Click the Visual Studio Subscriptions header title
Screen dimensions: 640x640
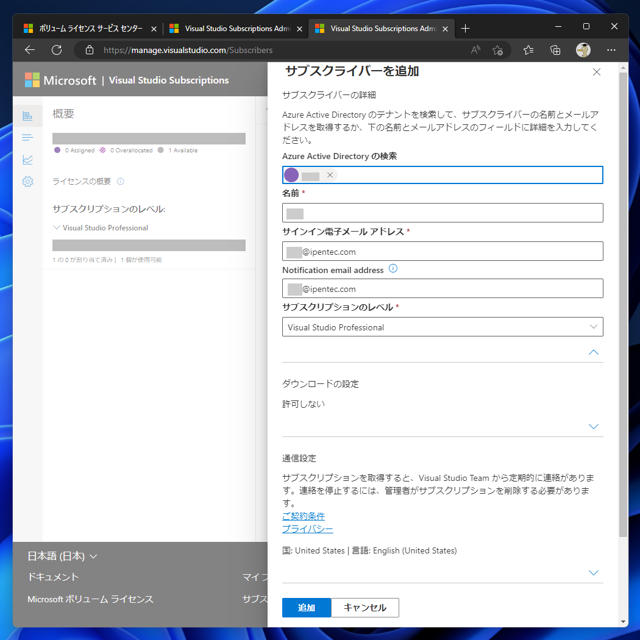pos(169,80)
